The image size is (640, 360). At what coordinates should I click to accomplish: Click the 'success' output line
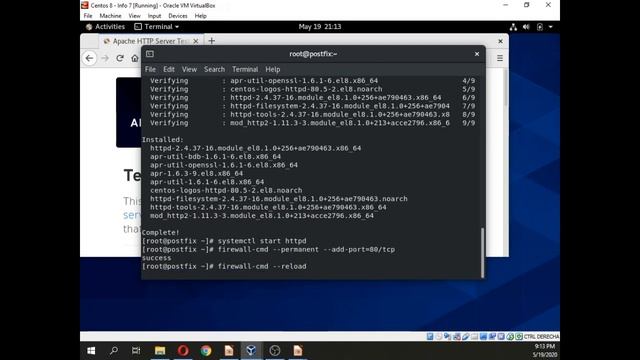(x=157, y=258)
